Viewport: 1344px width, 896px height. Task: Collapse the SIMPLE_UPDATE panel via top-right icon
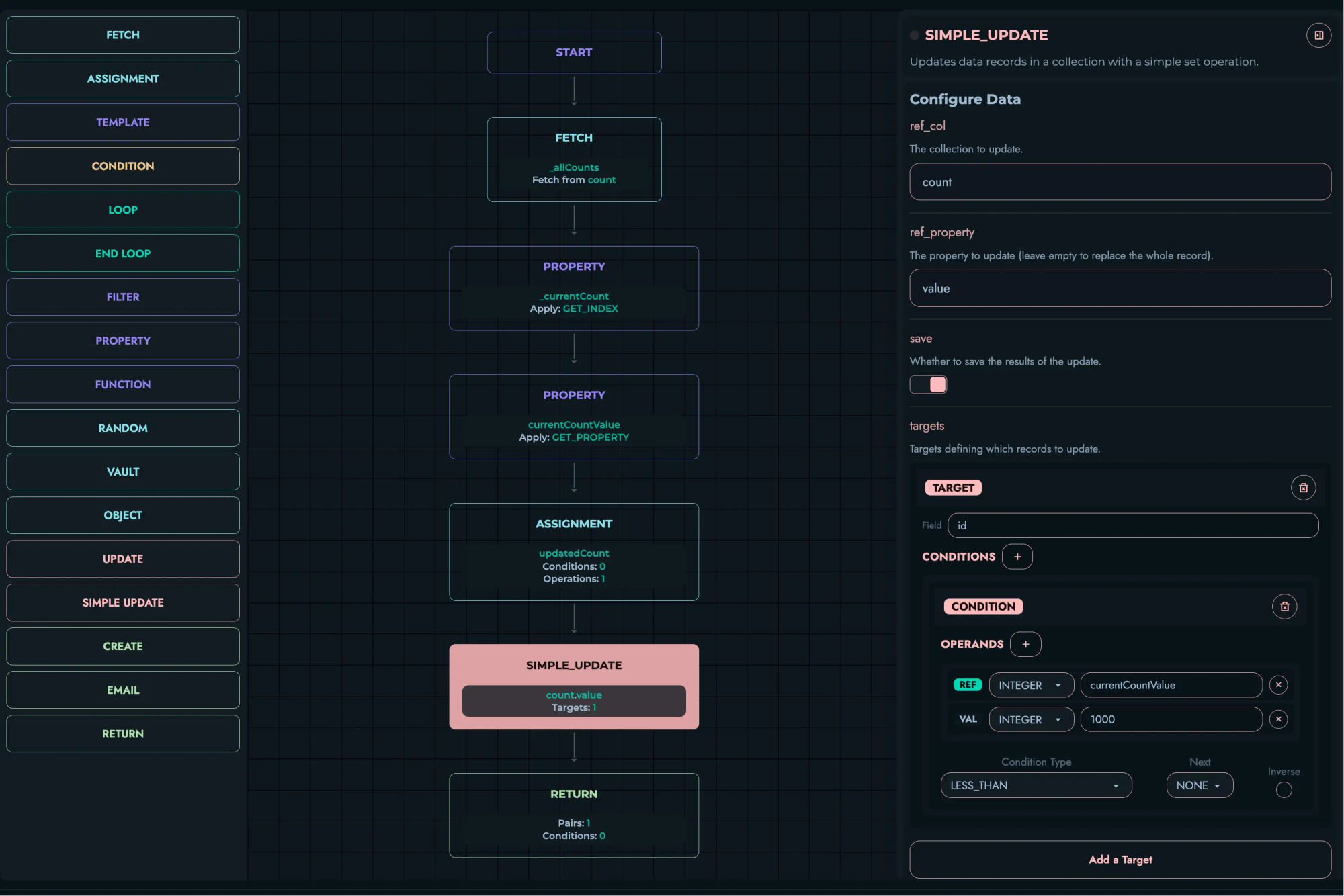point(1318,34)
